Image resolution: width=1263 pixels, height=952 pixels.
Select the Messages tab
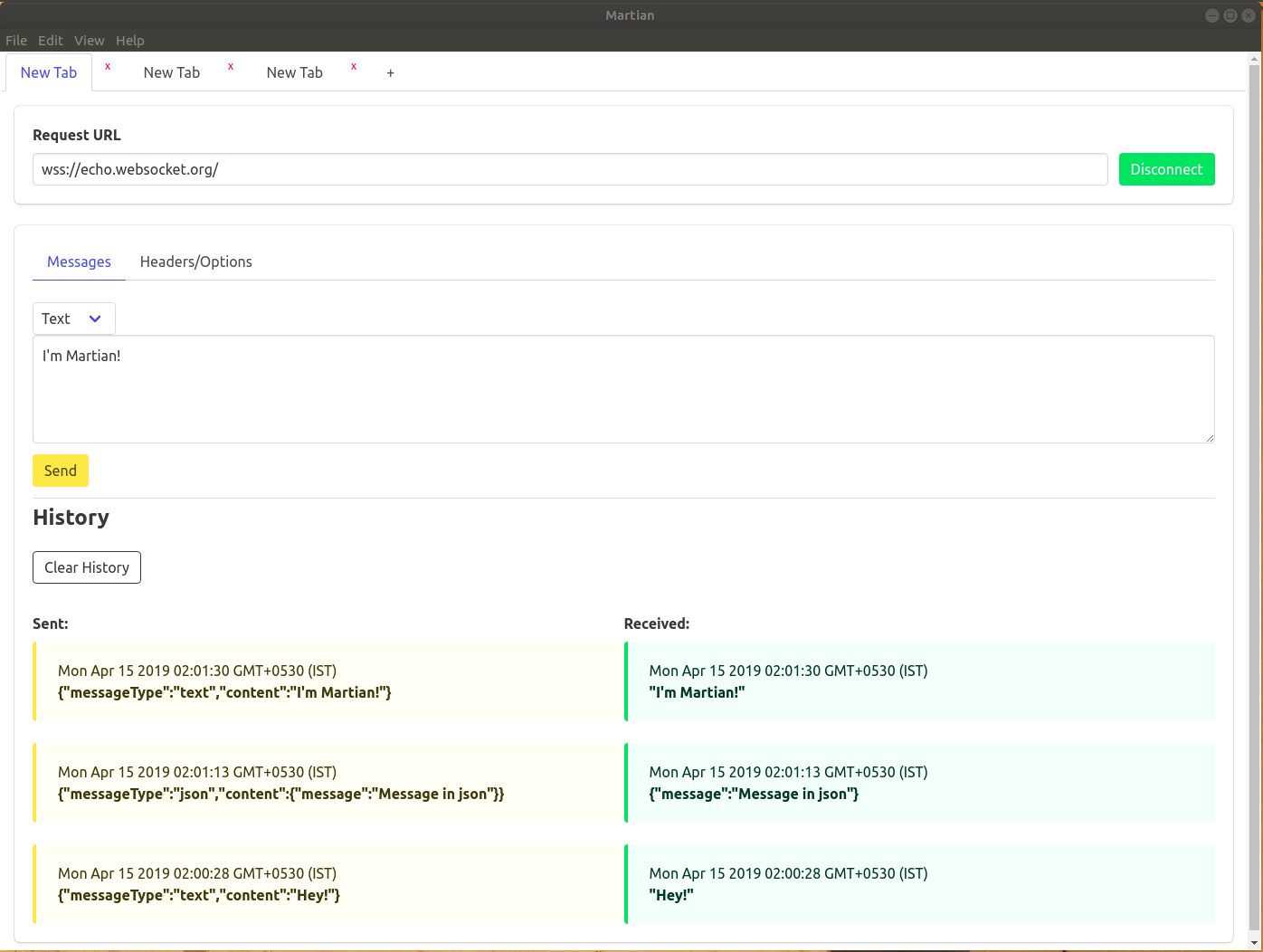click(x=79, y=262)
